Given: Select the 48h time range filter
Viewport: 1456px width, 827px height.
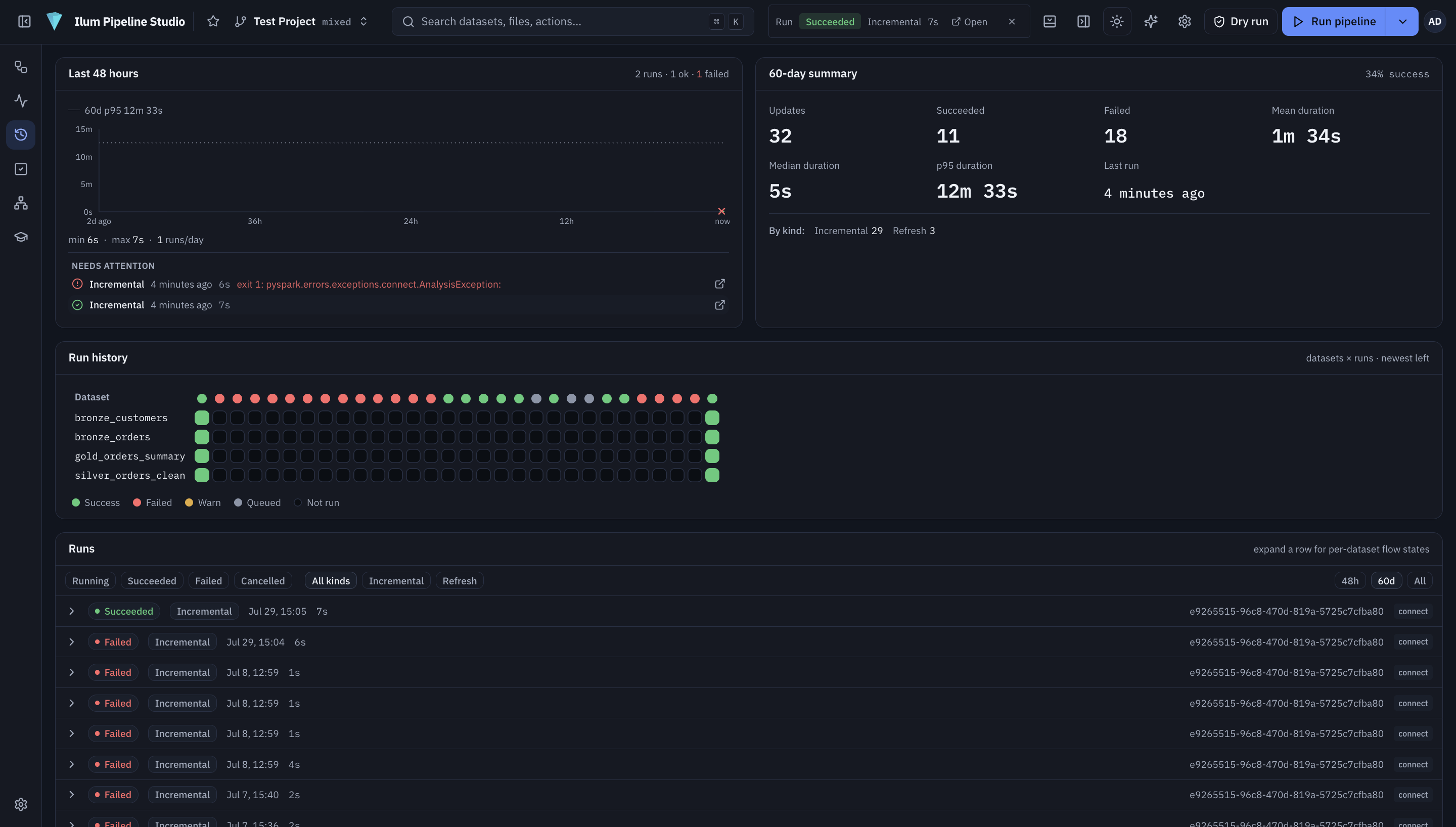Looking at the screenshot, I should [x=1350, y=580].
